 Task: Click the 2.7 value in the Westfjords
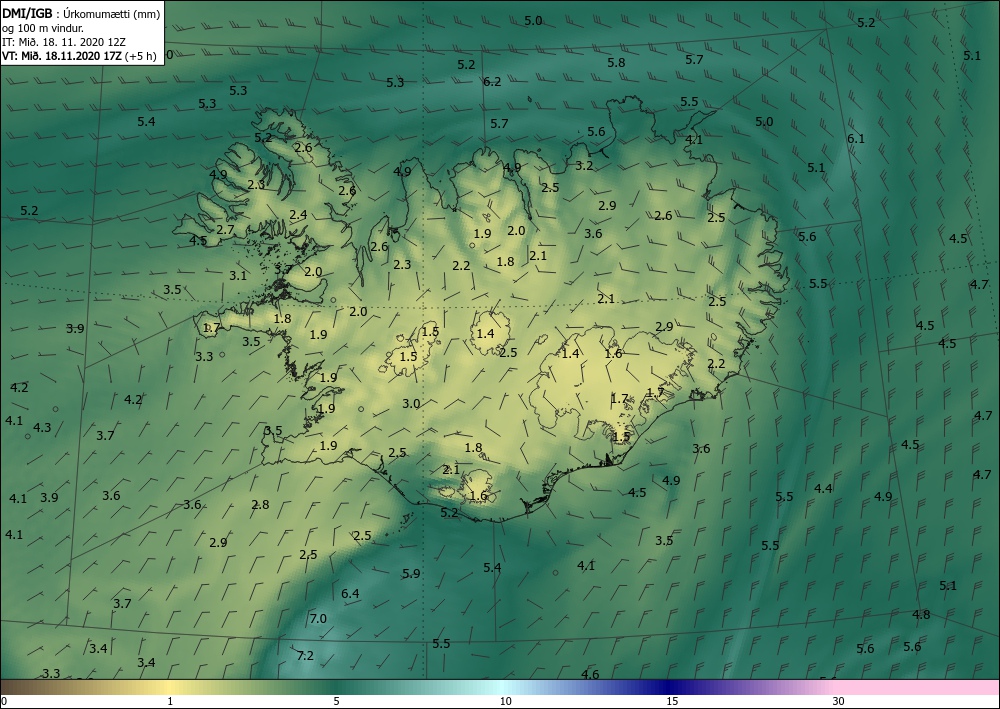point(225,230)
